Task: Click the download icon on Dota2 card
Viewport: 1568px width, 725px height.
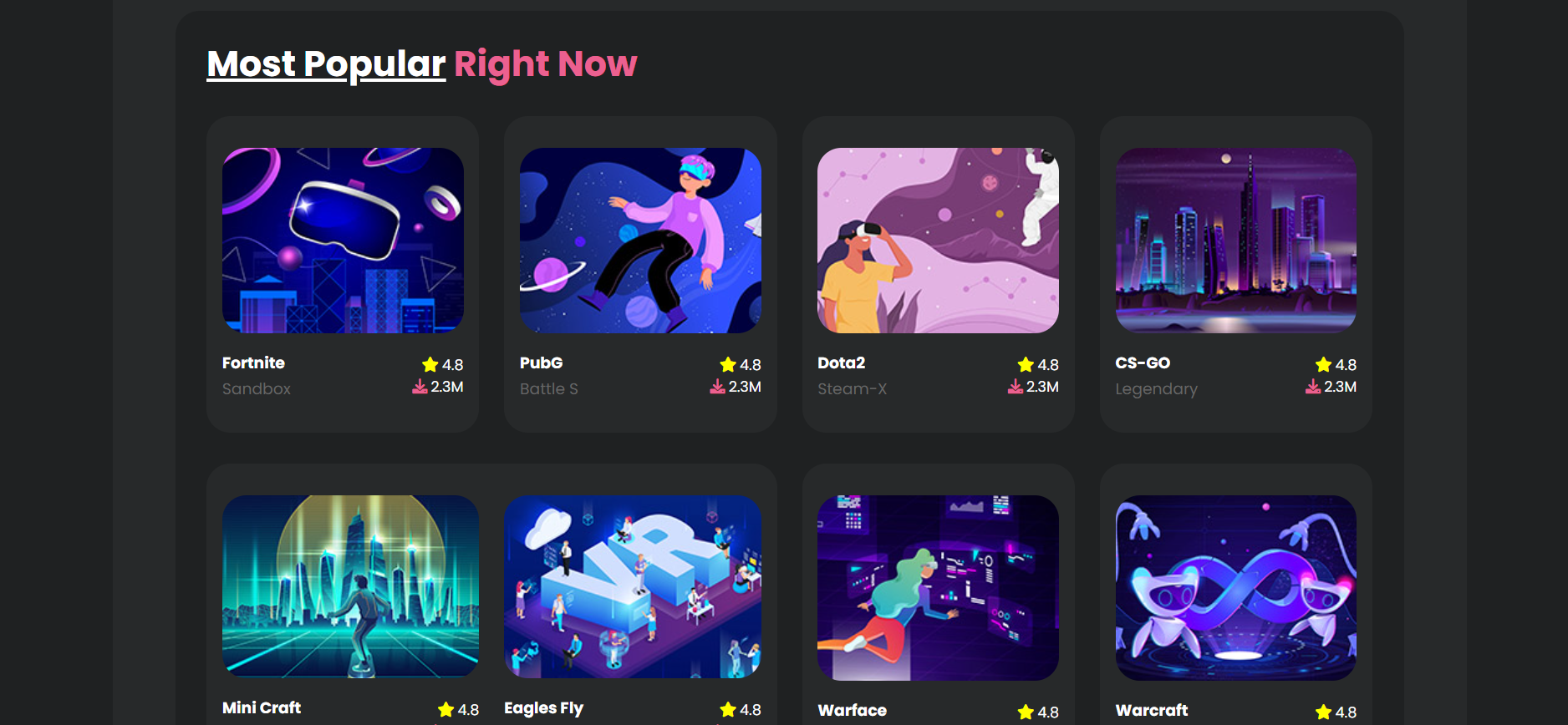Action: pos(1015,386)
